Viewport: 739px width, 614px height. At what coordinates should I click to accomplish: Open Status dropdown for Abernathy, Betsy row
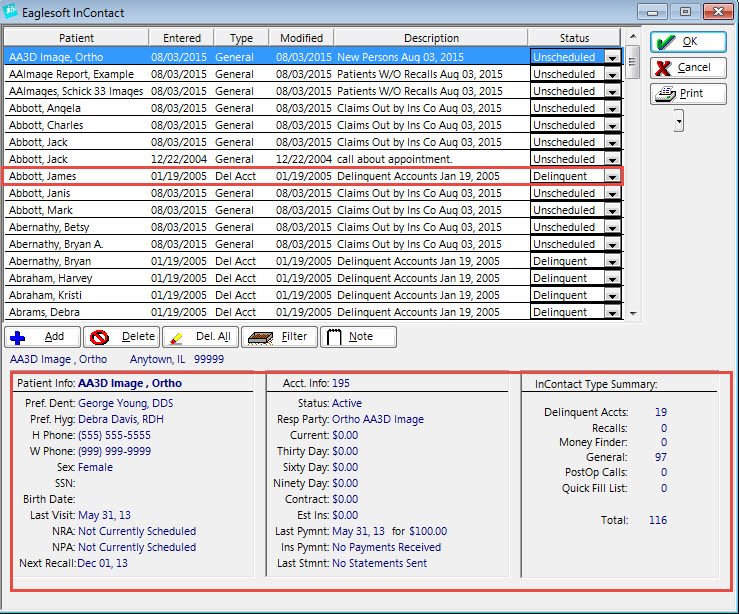pos(612,228)
